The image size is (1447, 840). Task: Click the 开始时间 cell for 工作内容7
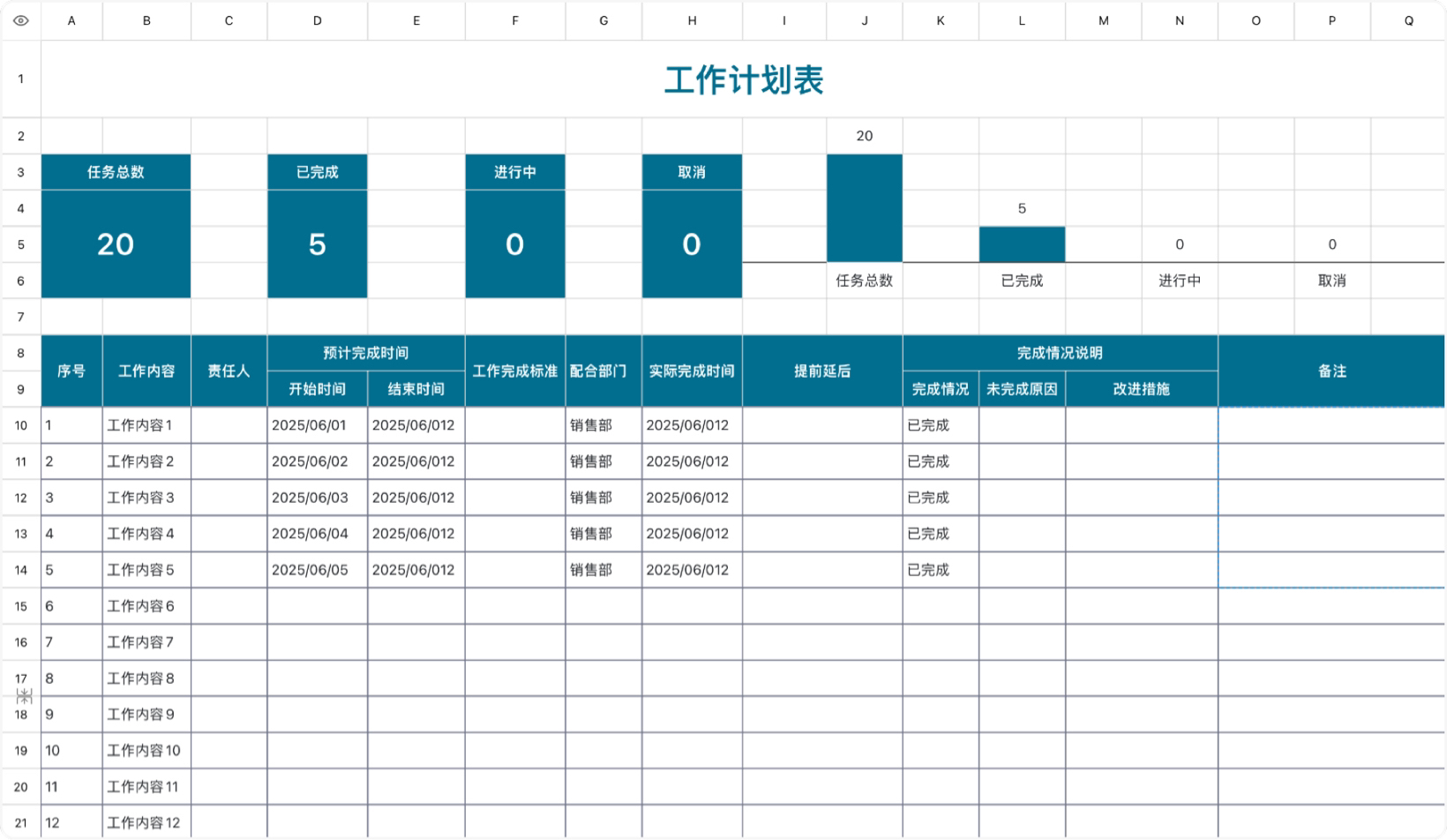click(318, 642)
